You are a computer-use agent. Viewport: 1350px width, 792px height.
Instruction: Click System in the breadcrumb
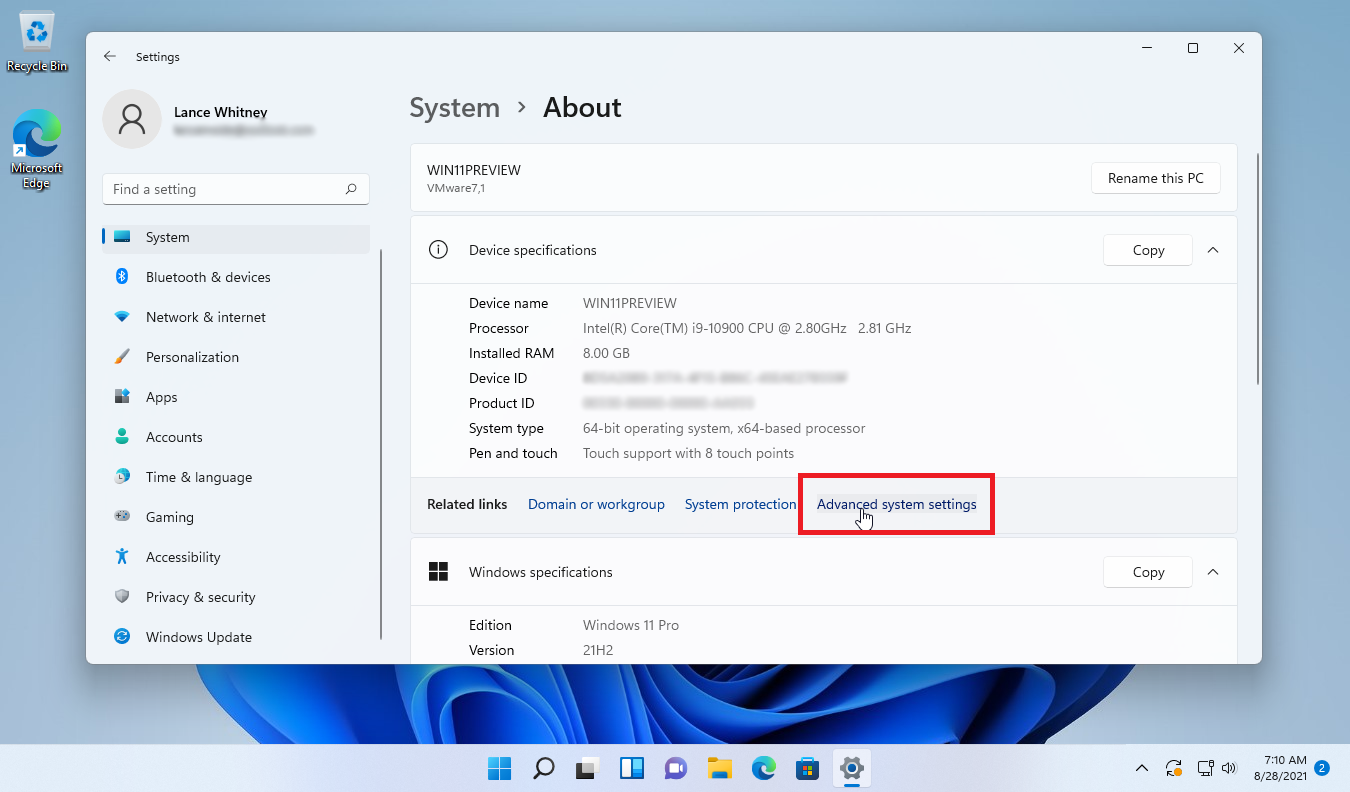454,108
